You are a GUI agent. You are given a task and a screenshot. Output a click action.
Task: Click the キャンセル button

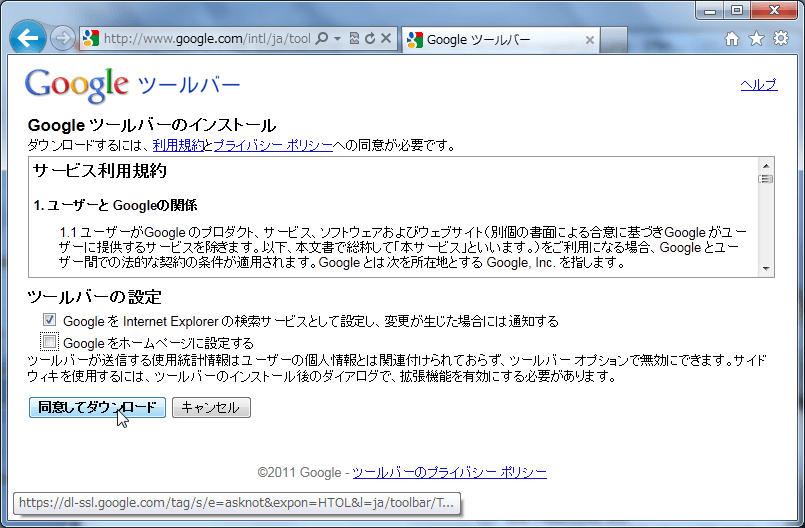211,407
